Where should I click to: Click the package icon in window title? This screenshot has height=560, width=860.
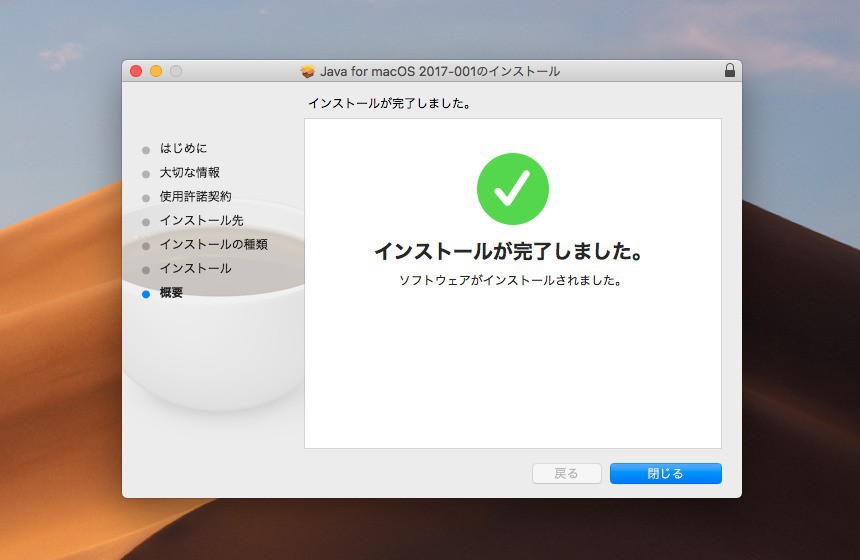click(308, 71)
